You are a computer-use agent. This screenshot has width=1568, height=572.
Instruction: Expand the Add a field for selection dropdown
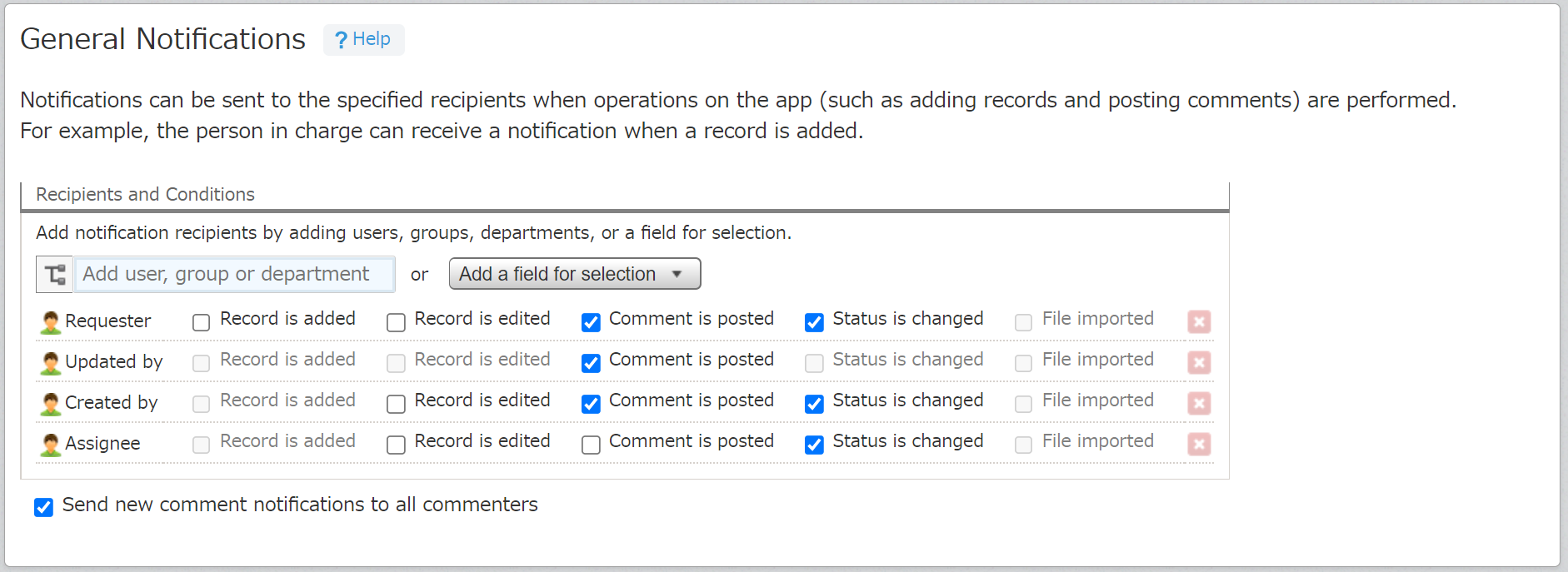574,274
